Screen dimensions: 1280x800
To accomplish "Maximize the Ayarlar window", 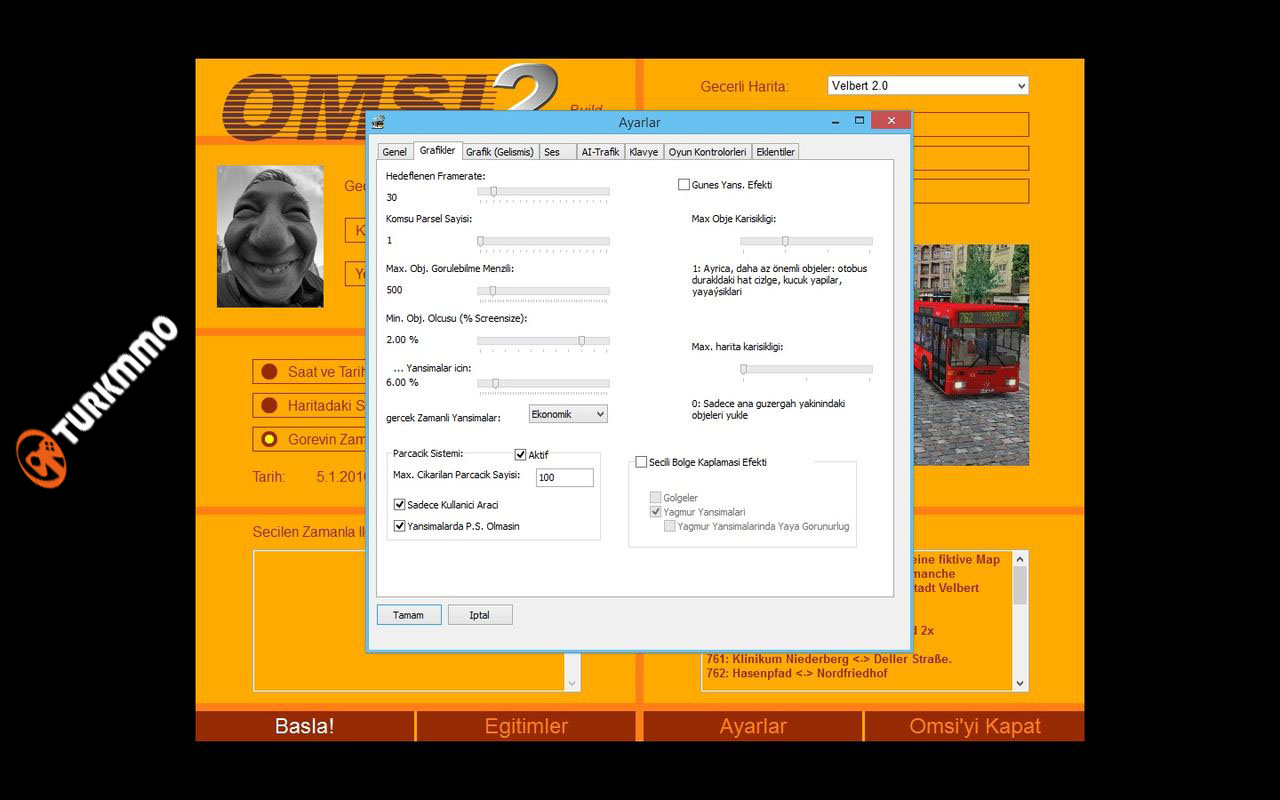I will [859, 121].
